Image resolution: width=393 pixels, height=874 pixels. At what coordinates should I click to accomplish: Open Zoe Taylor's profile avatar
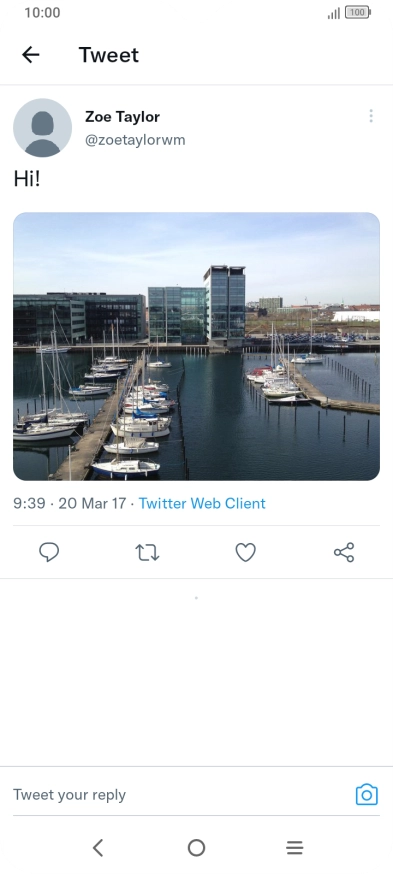coord(42,128)
